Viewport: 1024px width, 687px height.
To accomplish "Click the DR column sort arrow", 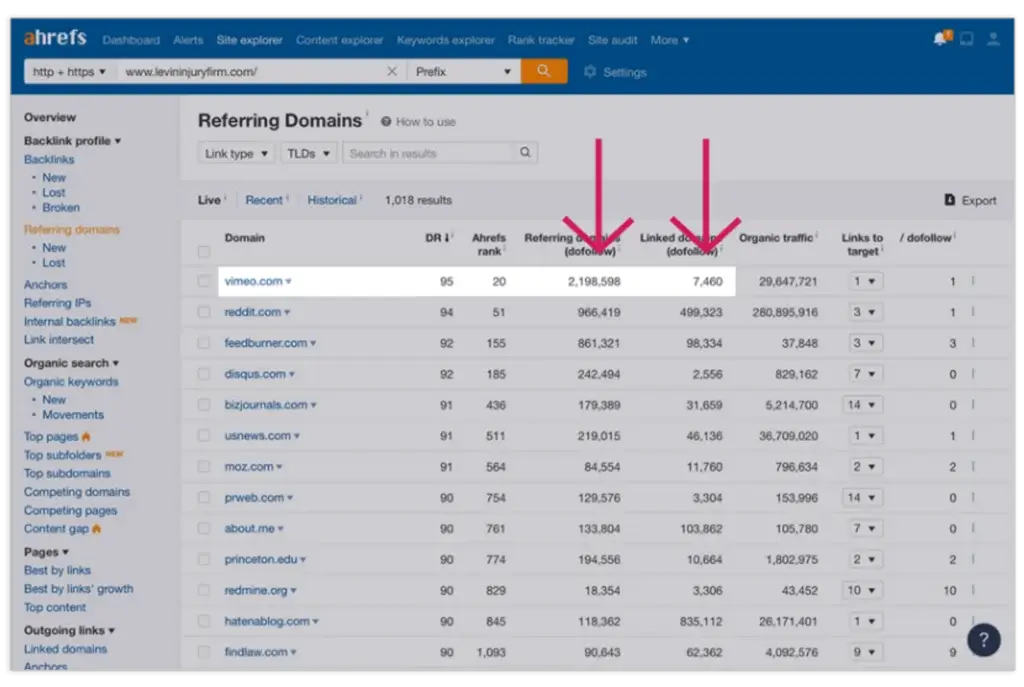I will pos(447,238).
